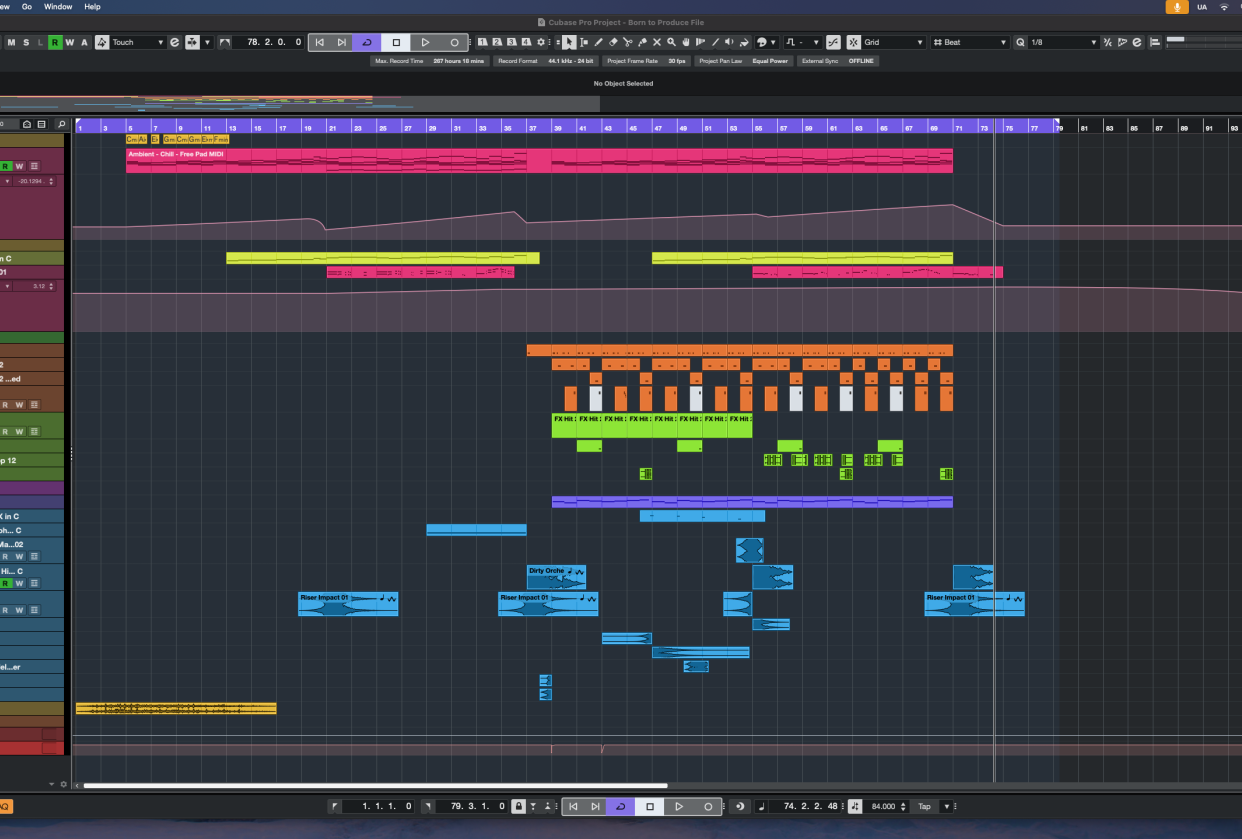
Task: Select the Comp hand tool
Action: click(686, 42)
